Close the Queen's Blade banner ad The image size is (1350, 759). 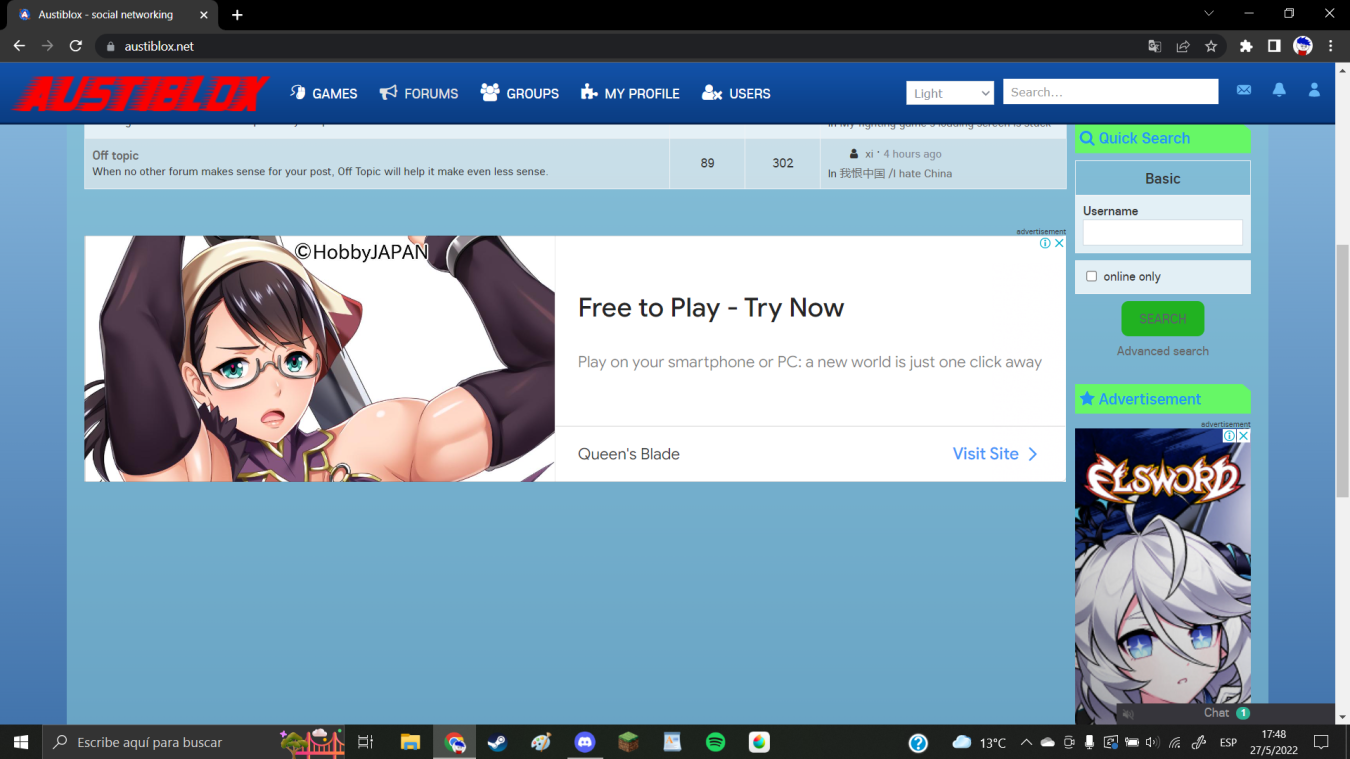coord(1059,243)
